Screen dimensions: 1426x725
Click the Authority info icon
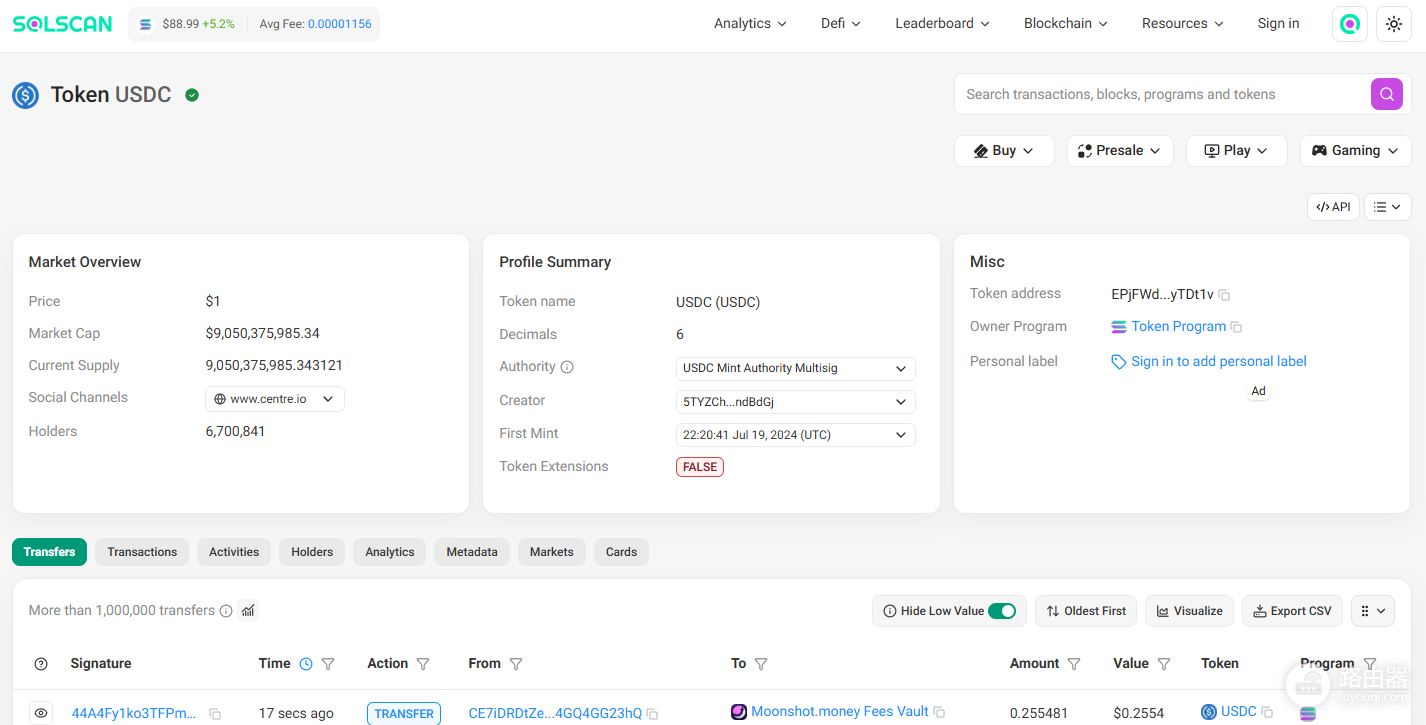tap(567, 367)
